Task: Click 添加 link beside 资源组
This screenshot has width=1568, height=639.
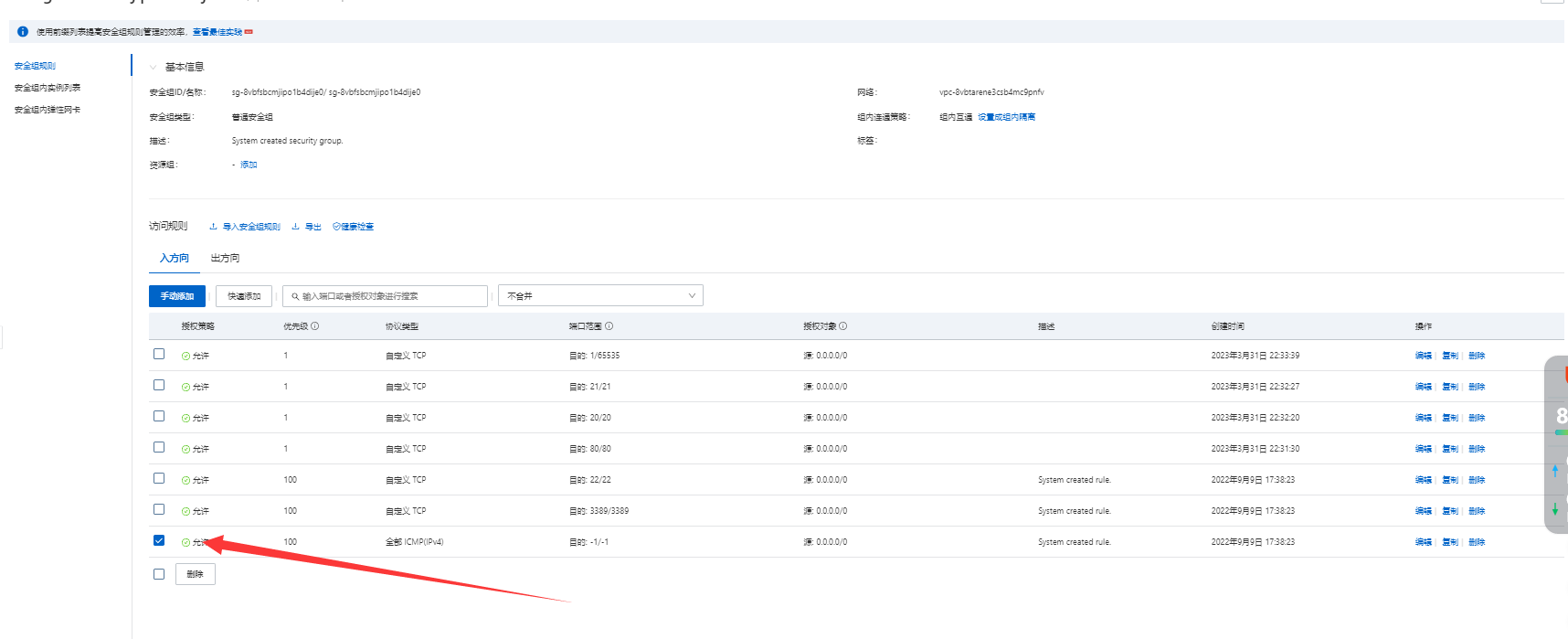Action: tap(249, 165)
